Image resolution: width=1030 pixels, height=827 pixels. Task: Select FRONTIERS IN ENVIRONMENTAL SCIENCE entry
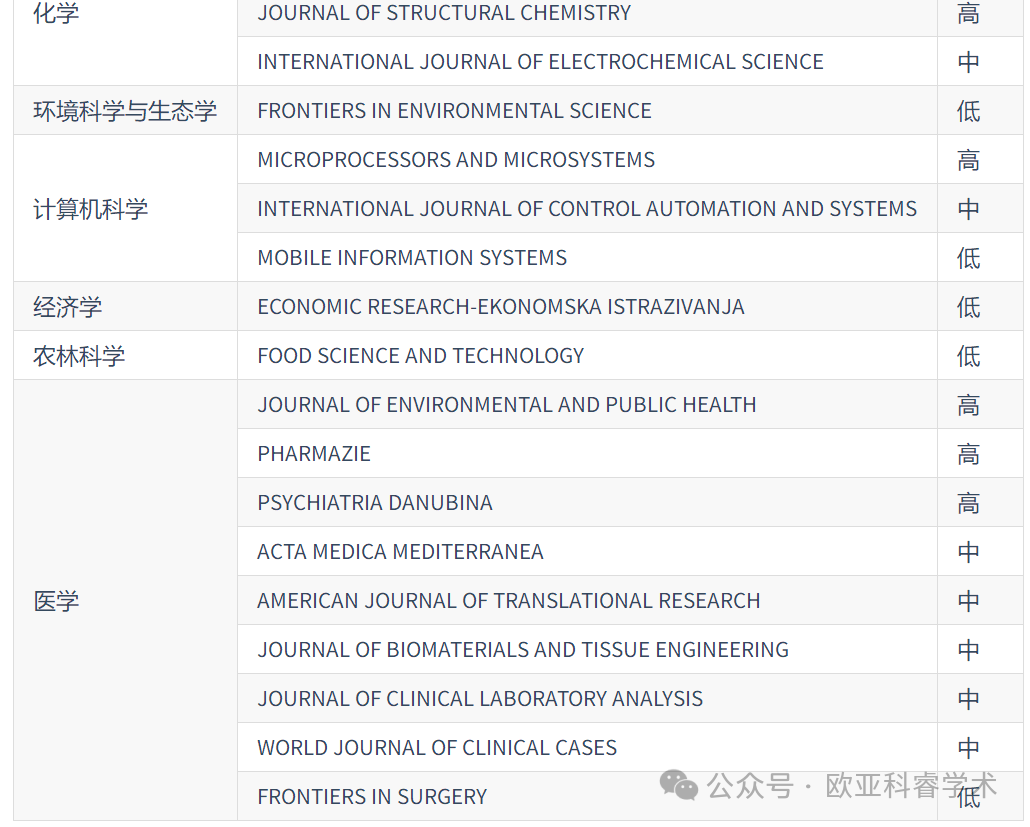click(x=454, y=111)
